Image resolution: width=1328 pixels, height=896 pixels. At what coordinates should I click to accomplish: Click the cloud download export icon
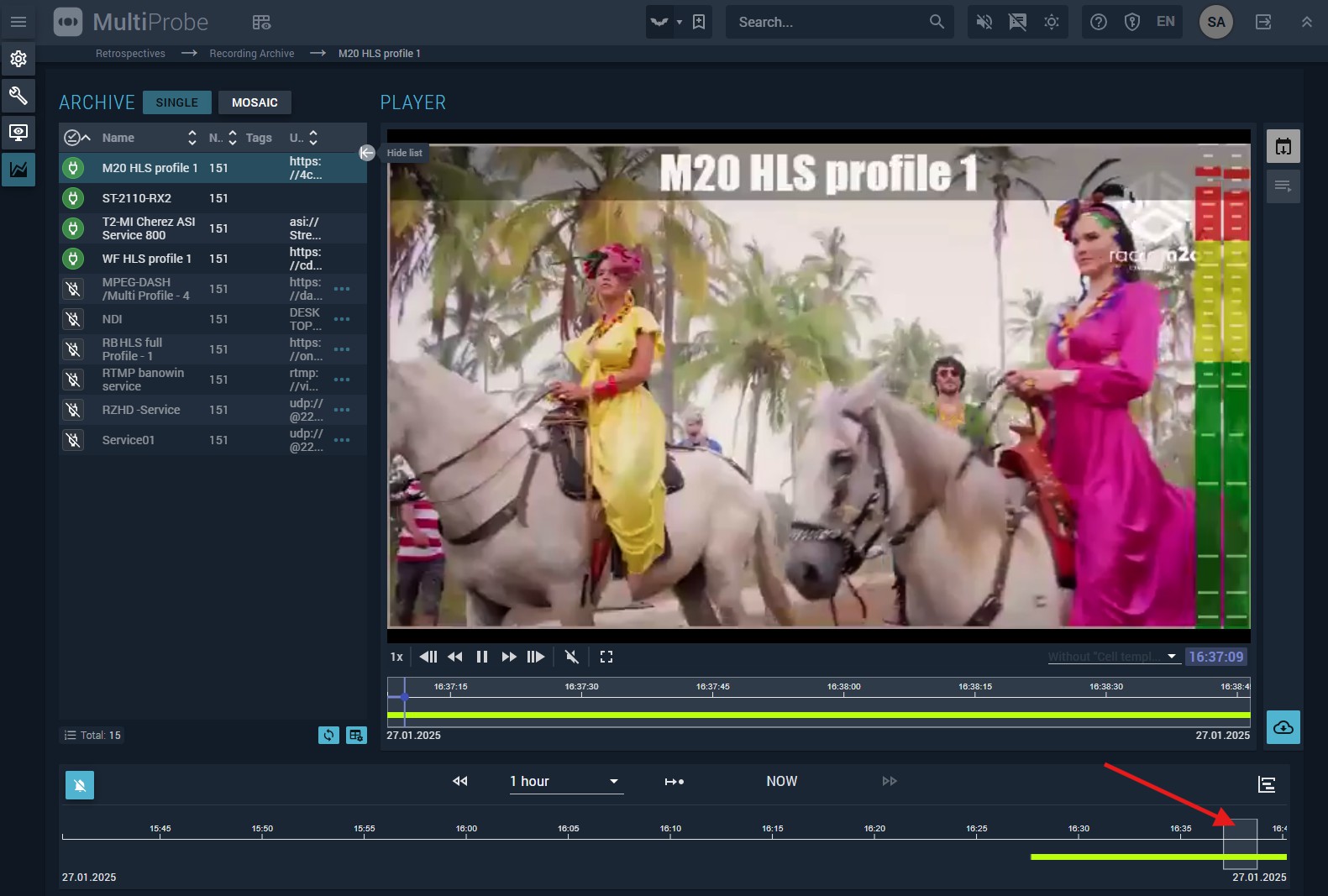(x=1283, y=727)
